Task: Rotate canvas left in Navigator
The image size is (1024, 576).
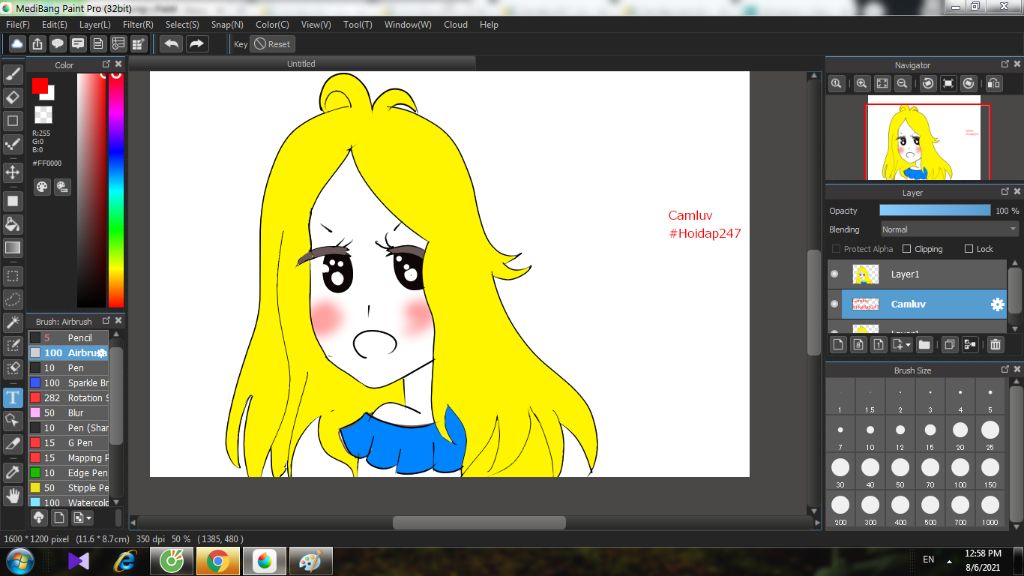Action: (928, 84)
